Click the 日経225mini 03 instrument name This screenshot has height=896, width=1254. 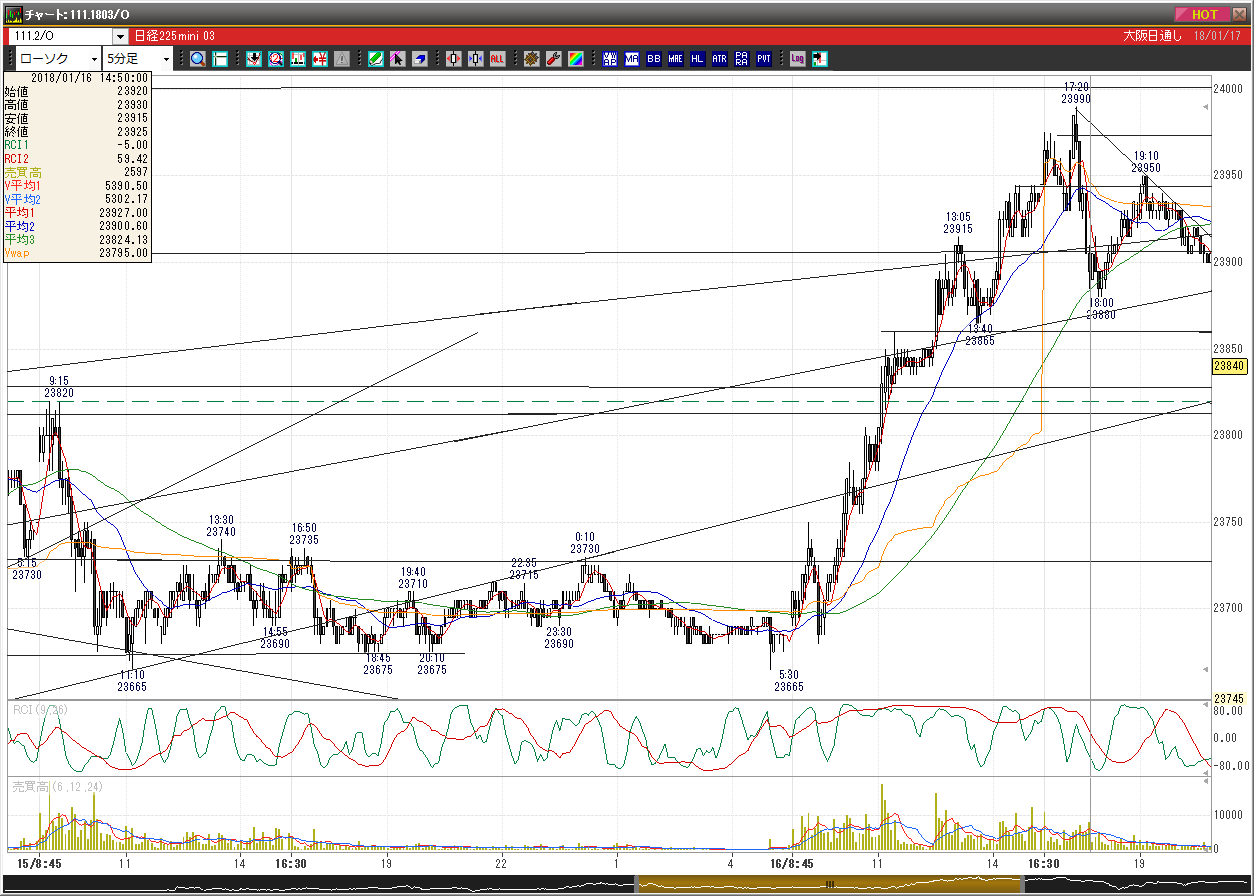pyautogui.click(x=175, y=36)
